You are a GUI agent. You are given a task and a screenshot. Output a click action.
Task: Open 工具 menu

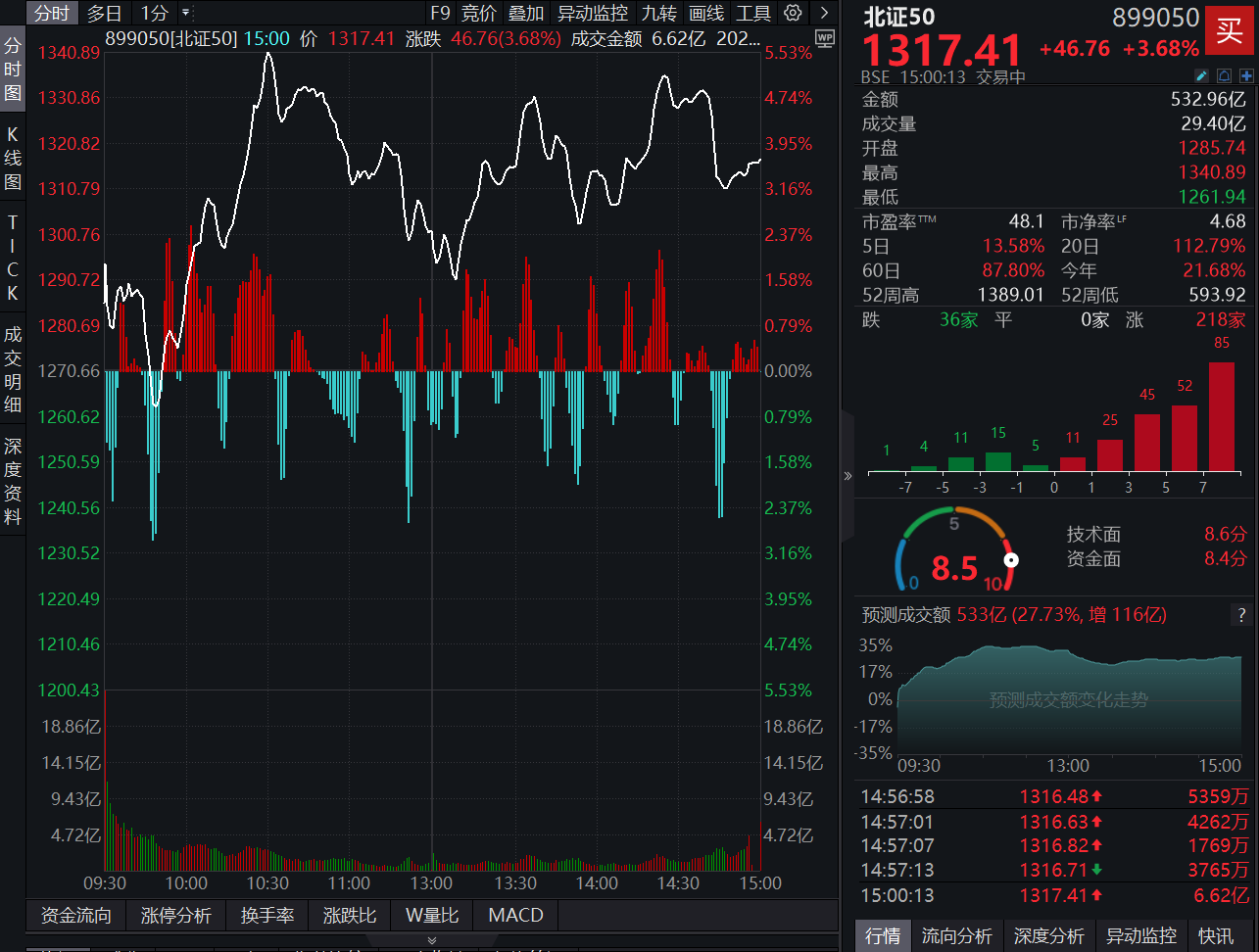click(x=753, y=13)
